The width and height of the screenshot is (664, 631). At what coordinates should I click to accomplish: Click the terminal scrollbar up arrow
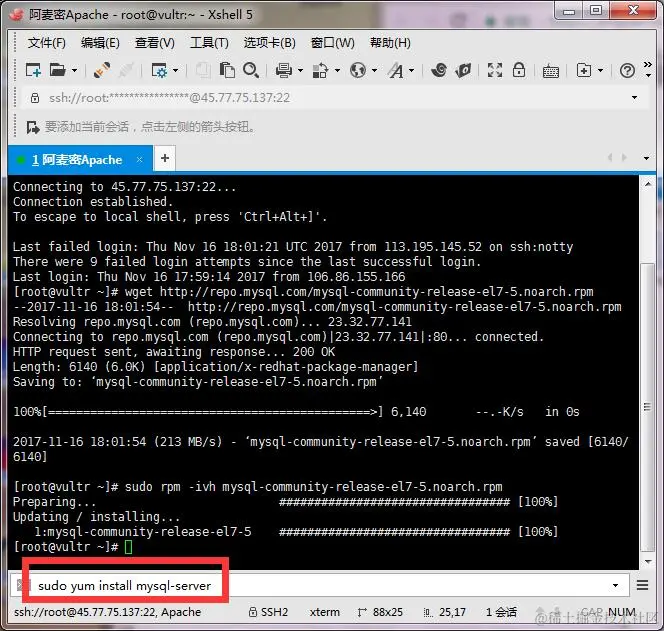click(x=648, y=184)
